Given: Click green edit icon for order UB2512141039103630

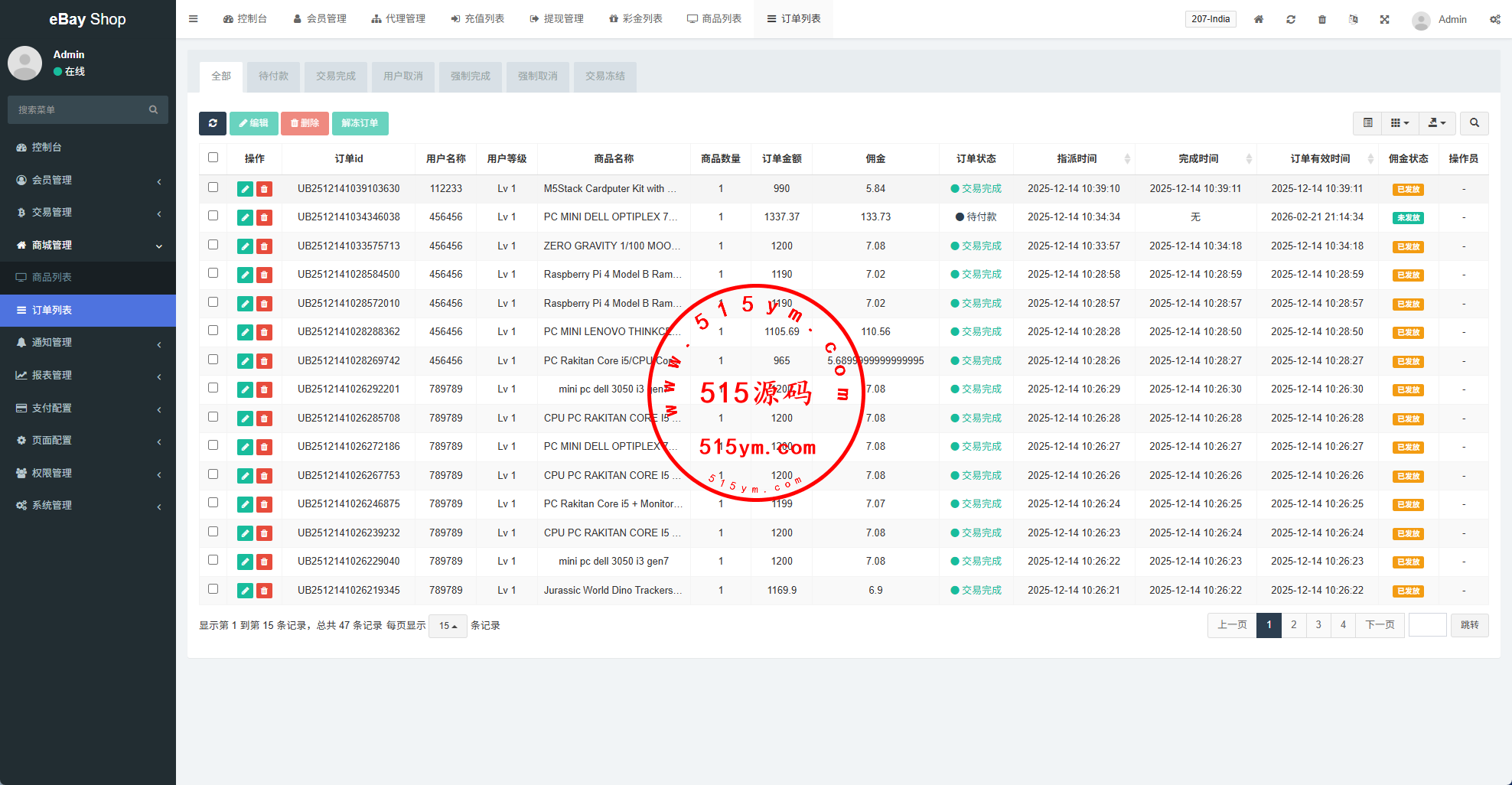Looking at the screenshot, I should click(x=245, y=189).
